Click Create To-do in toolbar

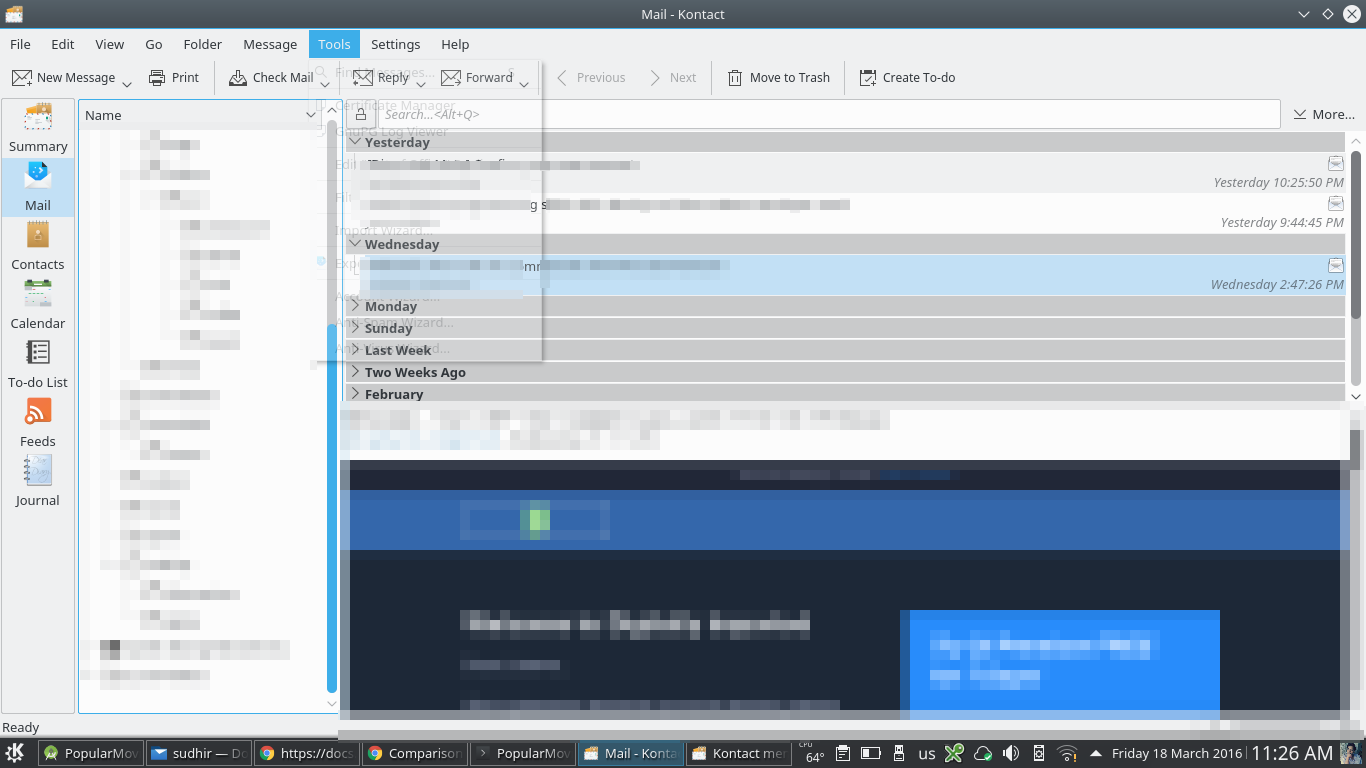click(907, 77)
